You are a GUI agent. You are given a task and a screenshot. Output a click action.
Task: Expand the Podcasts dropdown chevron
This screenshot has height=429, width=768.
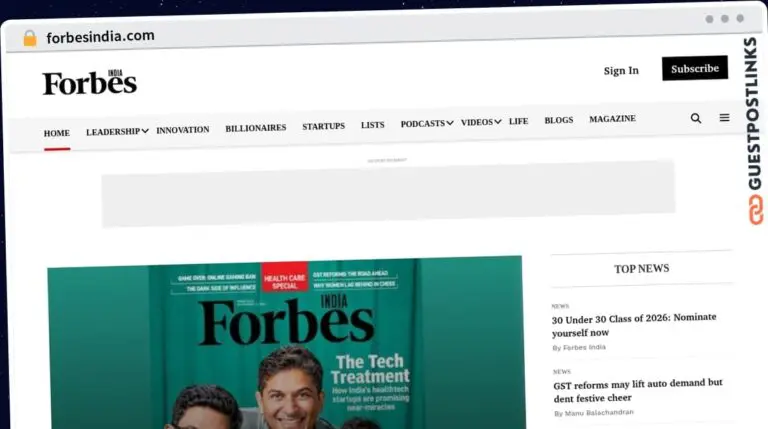[450, 123]
